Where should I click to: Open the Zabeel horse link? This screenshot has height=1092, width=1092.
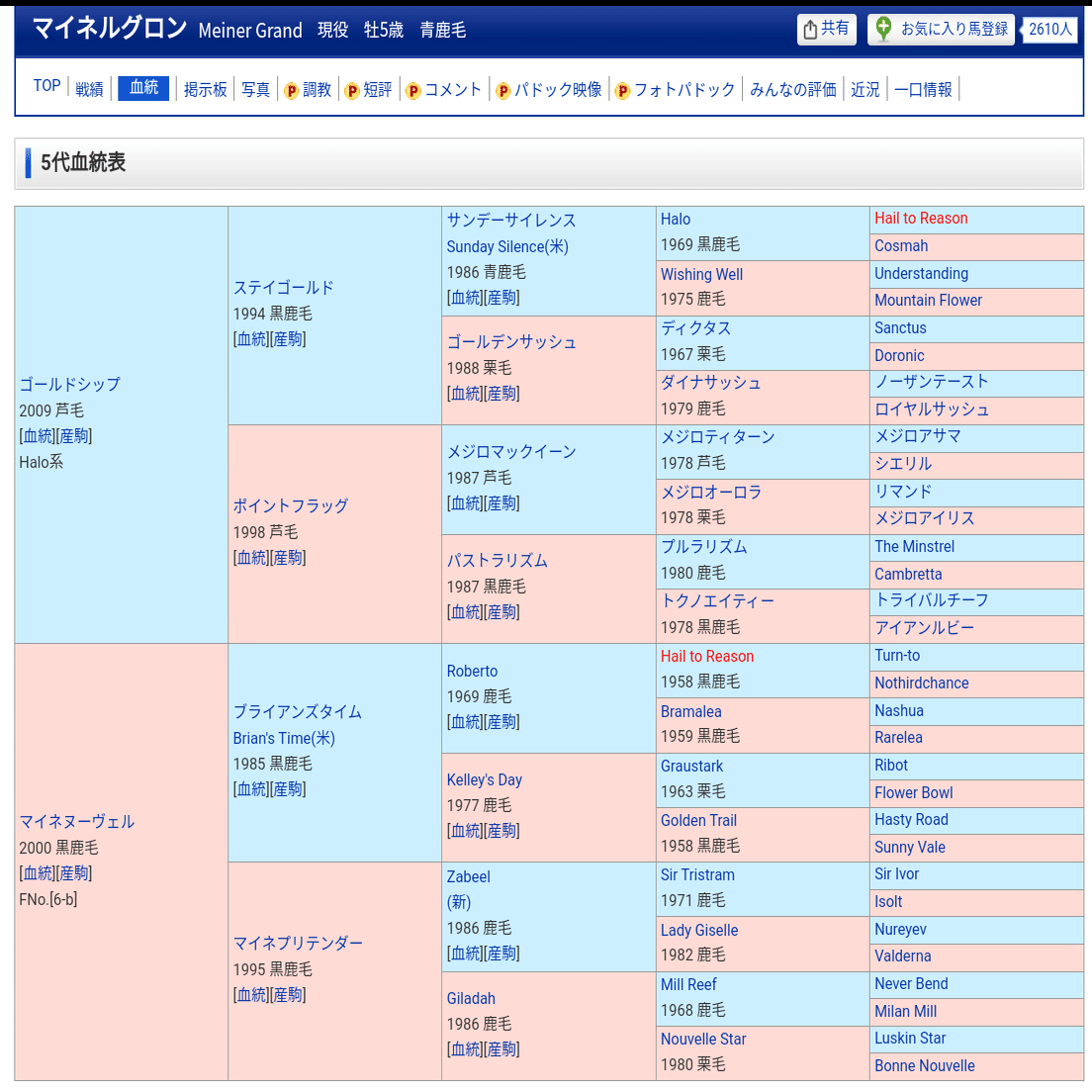tap(468, 876)
